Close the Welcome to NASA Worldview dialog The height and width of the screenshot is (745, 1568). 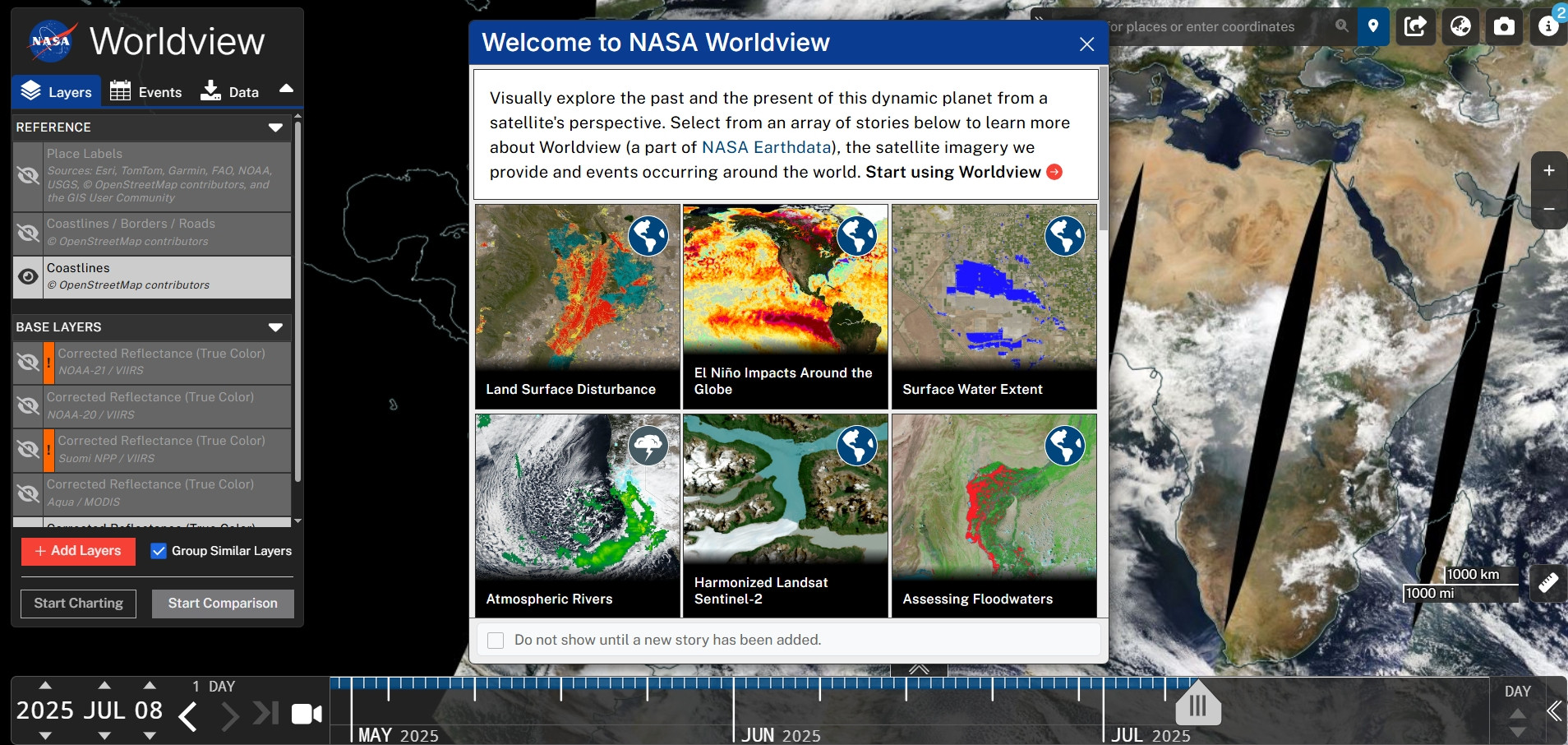click(1086, 44)
